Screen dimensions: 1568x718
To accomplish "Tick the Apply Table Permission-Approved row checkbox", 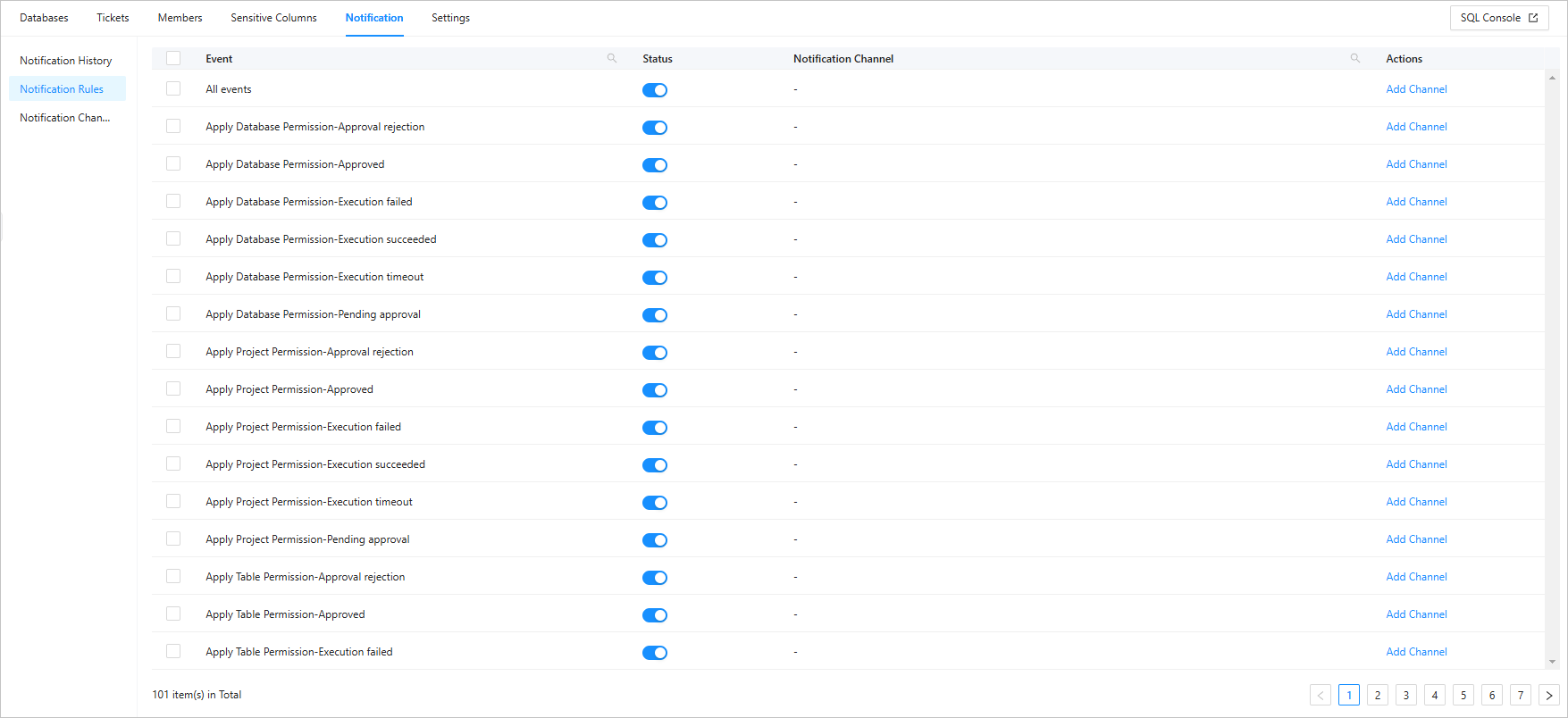I will tap(173, 614).
